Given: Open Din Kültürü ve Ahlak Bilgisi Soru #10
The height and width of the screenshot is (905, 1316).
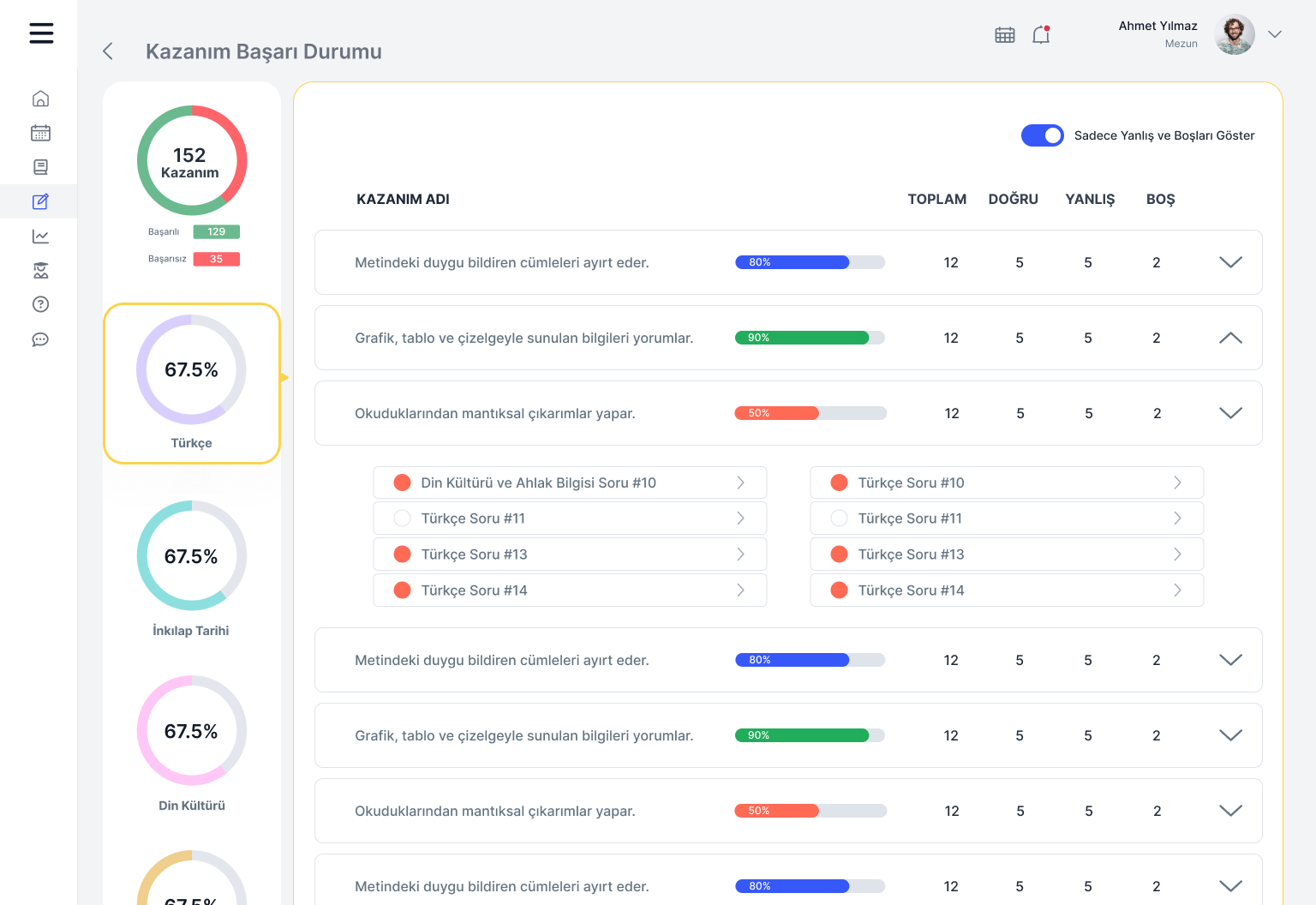Looking at the screenshot, I should (x=570, y=482).
